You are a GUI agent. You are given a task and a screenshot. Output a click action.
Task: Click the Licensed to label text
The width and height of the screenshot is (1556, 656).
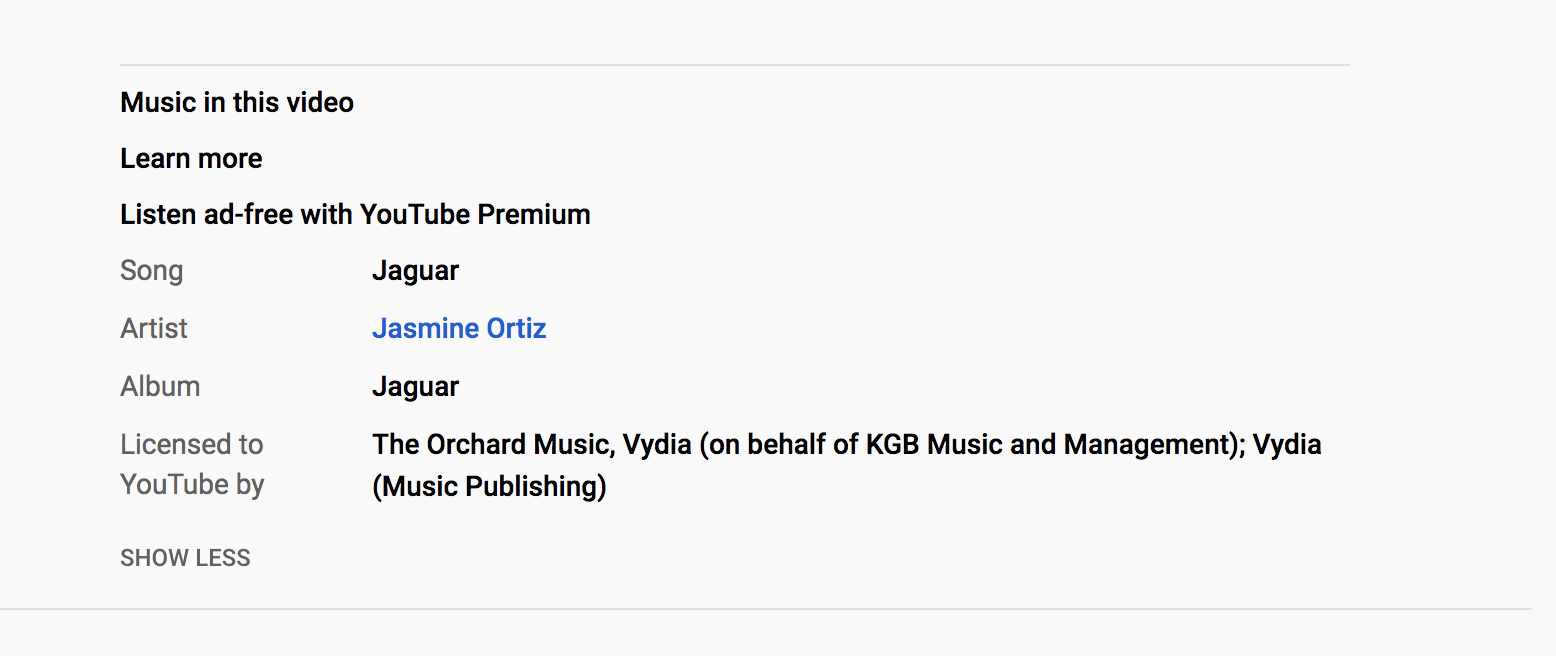point(192,444)
